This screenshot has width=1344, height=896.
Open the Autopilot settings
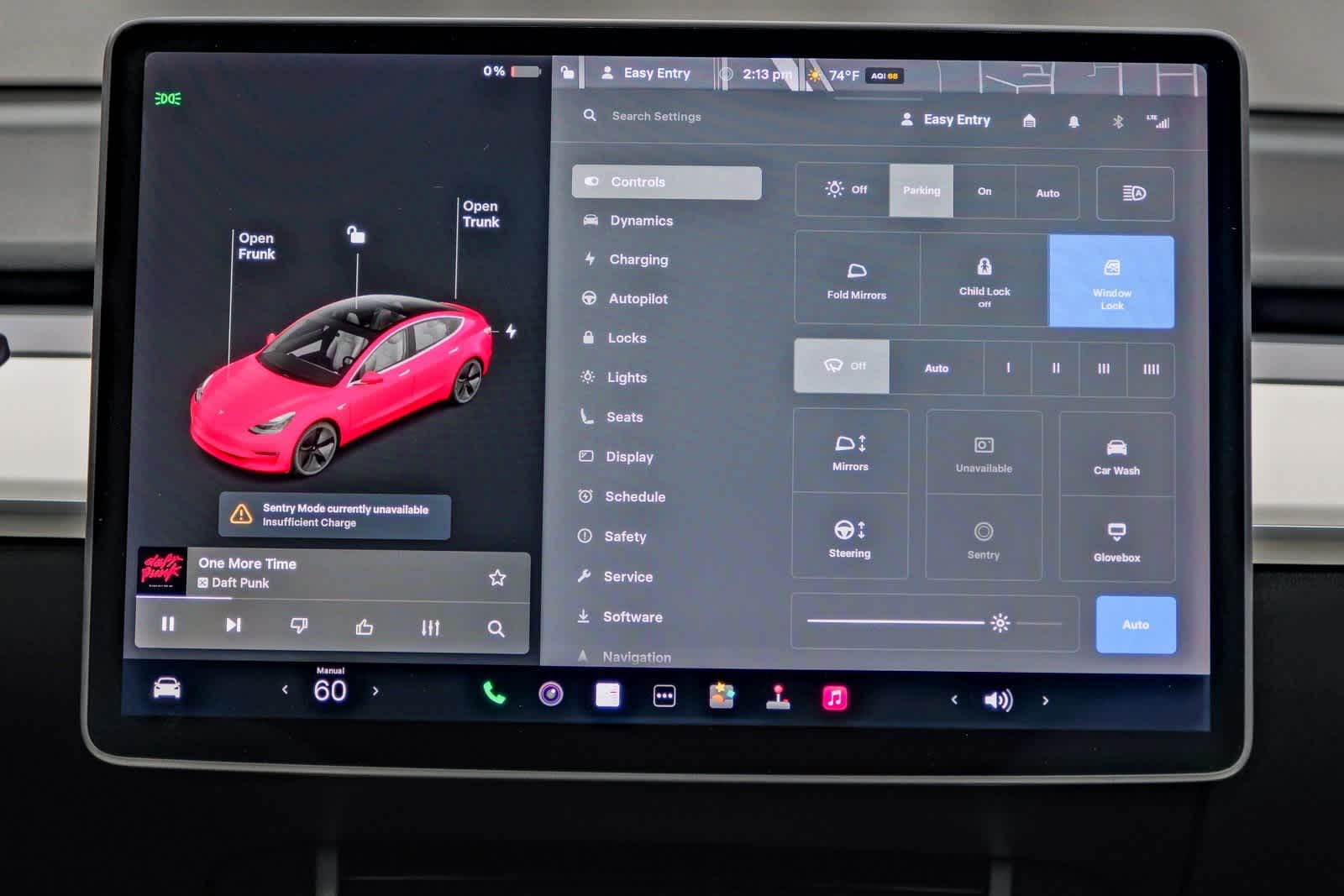[625, 299]
